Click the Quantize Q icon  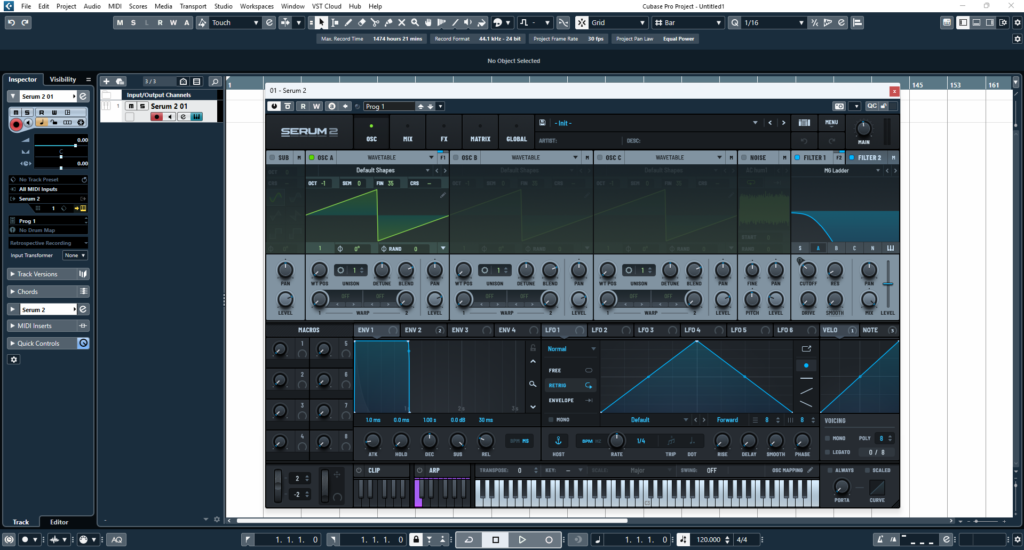click(x=735, y=22)
